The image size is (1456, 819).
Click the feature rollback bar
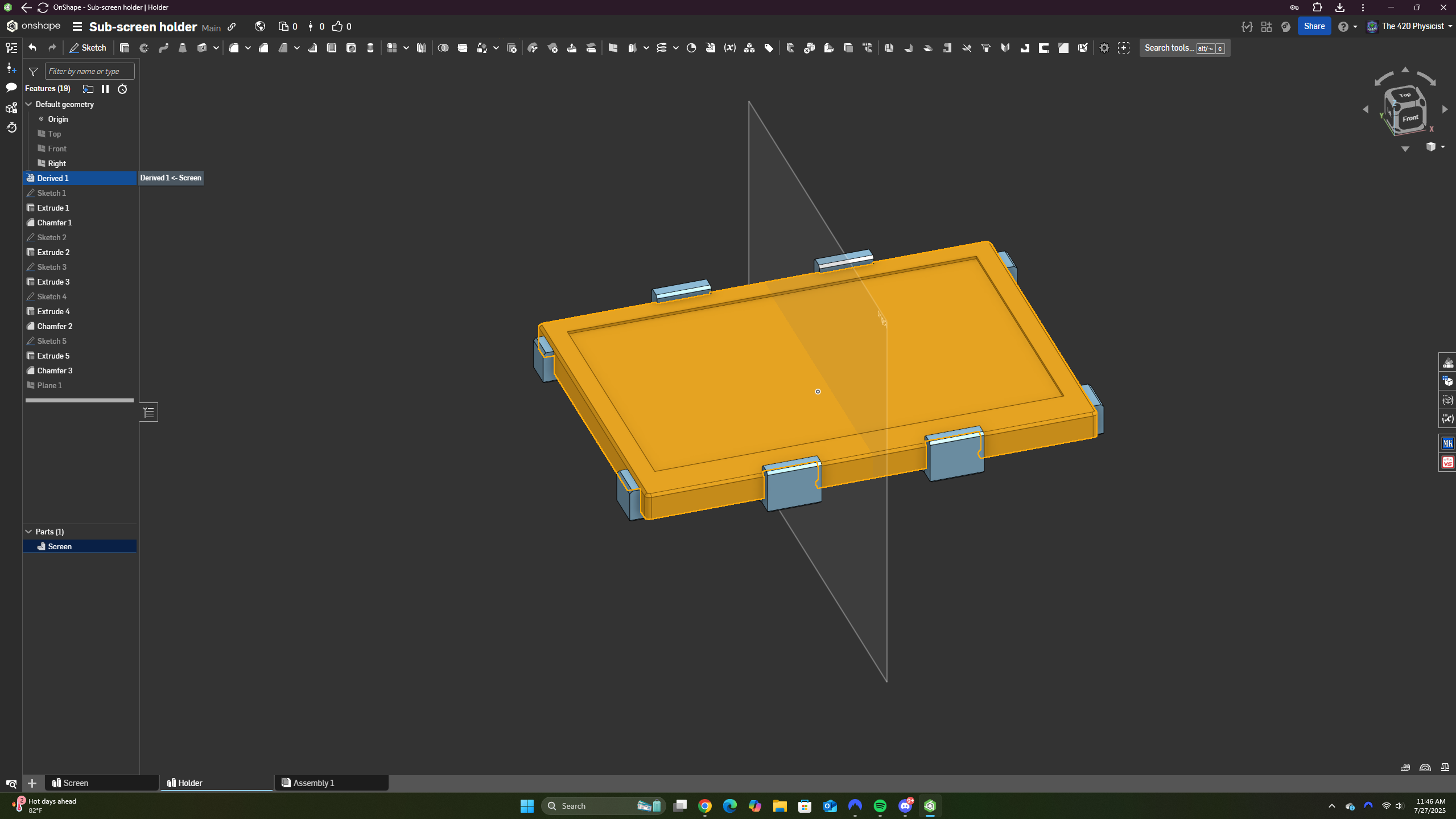click(80, 400)
